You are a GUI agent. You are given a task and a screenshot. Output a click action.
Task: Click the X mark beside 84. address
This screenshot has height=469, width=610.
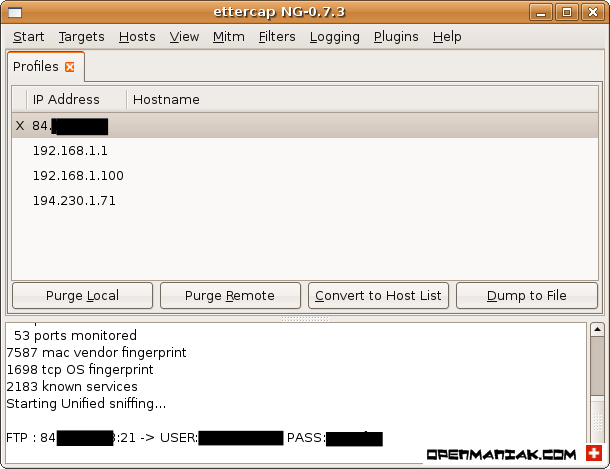coord(20,126)
